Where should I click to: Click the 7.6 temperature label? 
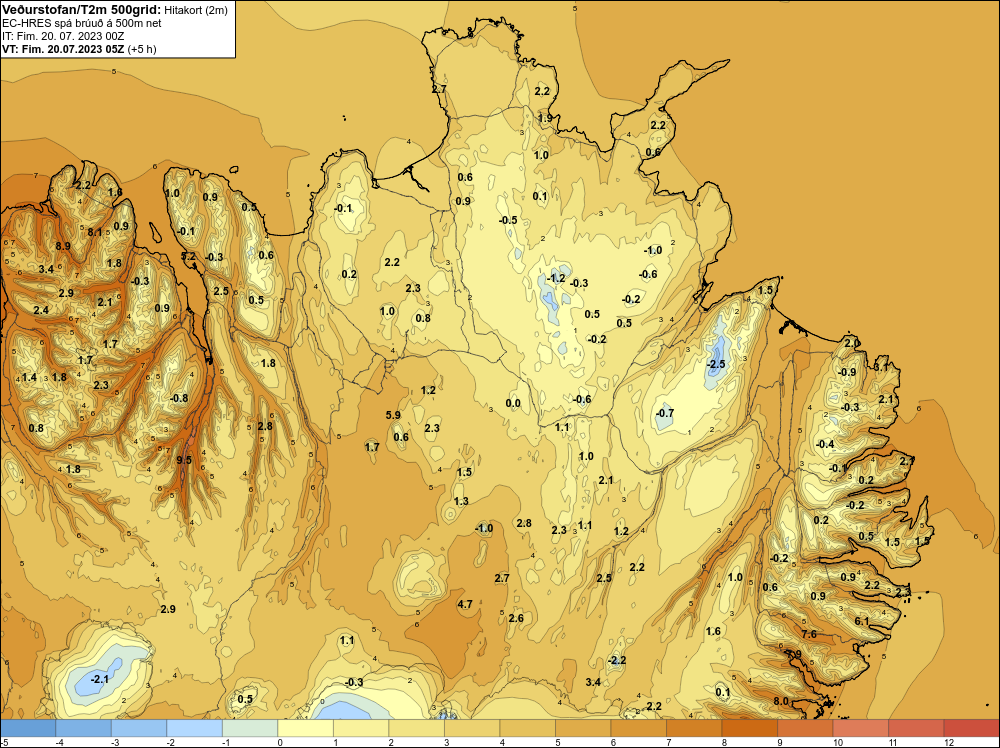[809, 634]
